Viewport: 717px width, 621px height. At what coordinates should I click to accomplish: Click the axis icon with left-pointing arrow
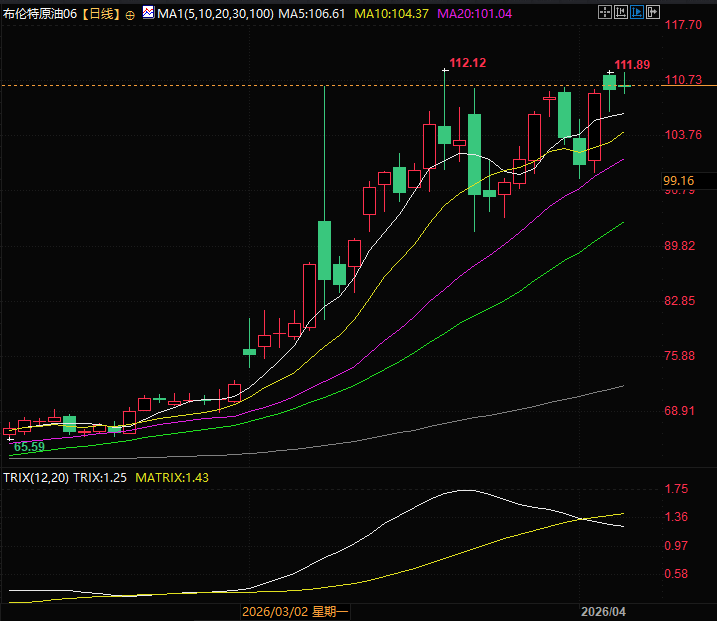pos(621,13)
